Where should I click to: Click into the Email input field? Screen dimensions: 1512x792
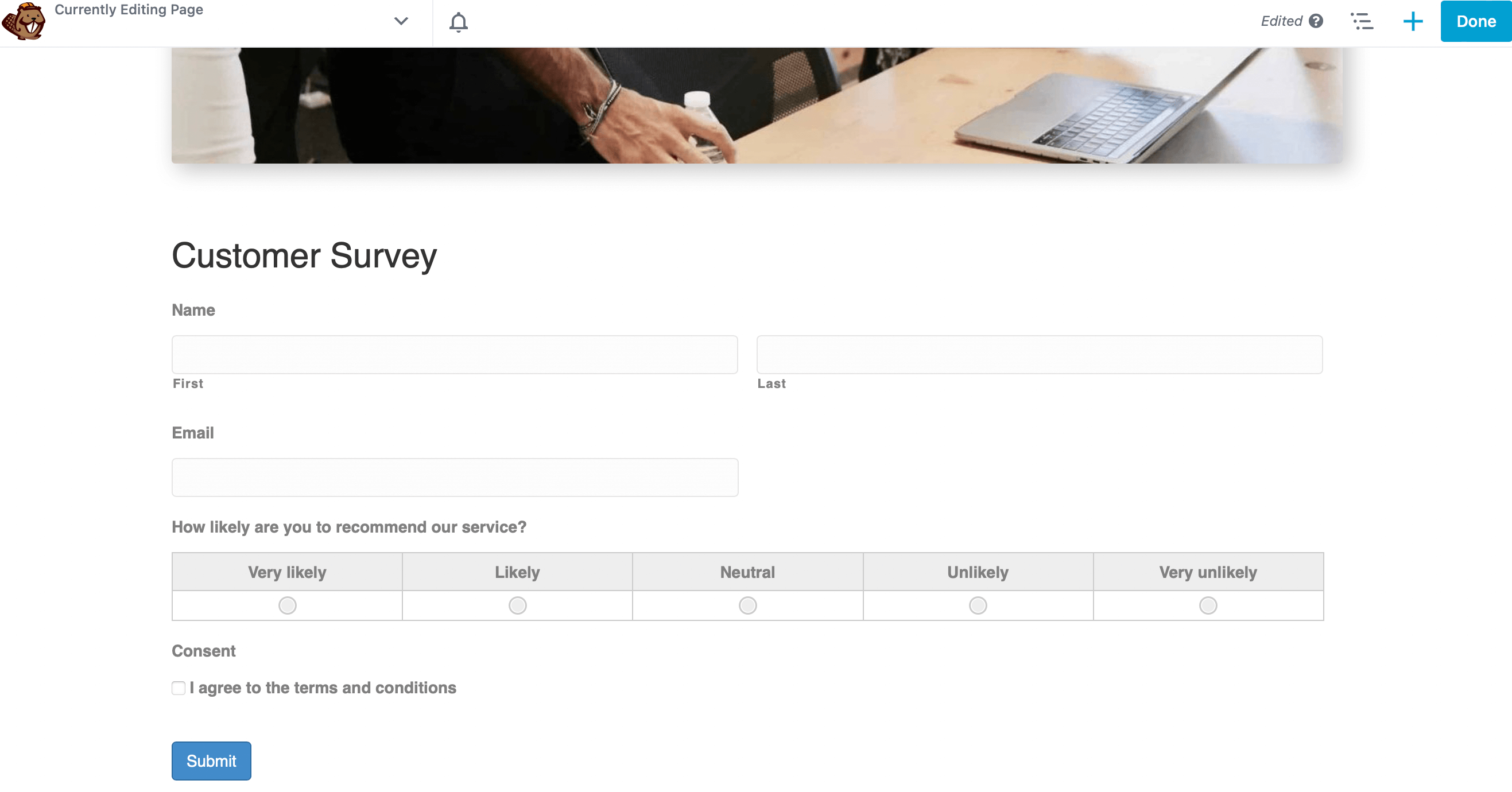coord(454,477)
